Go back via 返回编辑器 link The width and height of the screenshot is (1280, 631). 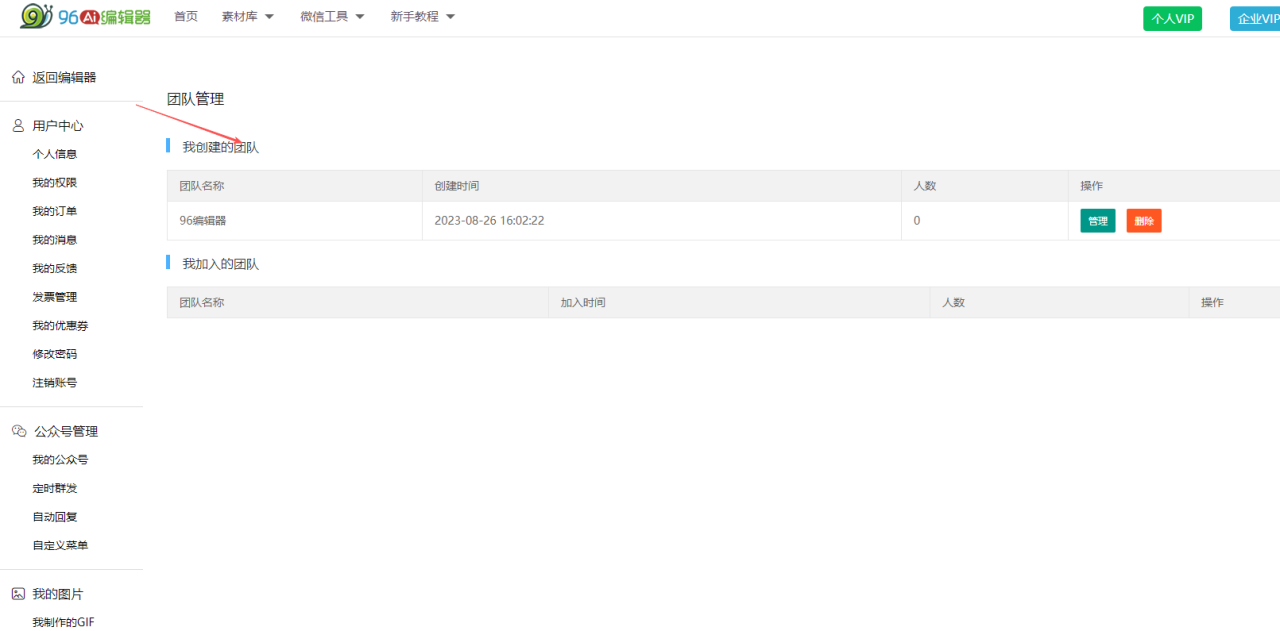[64, 77]
